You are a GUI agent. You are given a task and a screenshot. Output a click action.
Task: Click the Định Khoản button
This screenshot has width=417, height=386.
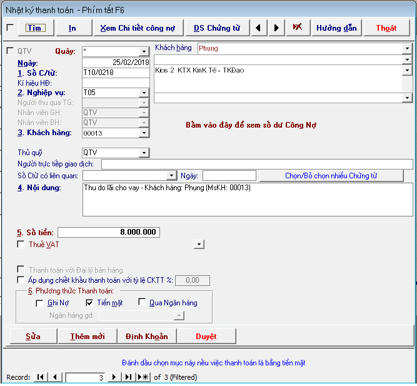147,336
